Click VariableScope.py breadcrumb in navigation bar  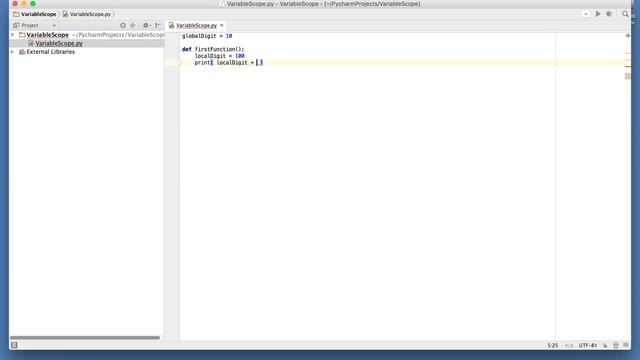(87, 14)
